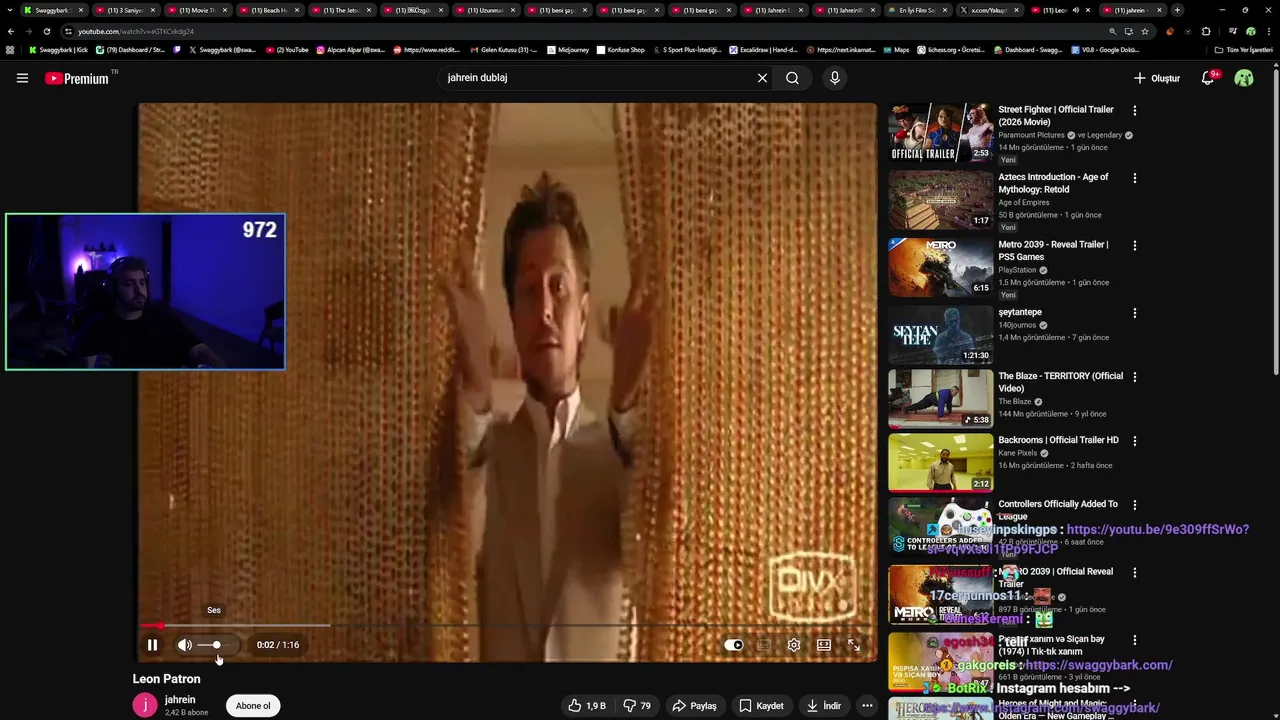Open a new browser tab
Image resolution: width=1280 pixels, height=720 pixels.
(1177, 10)
